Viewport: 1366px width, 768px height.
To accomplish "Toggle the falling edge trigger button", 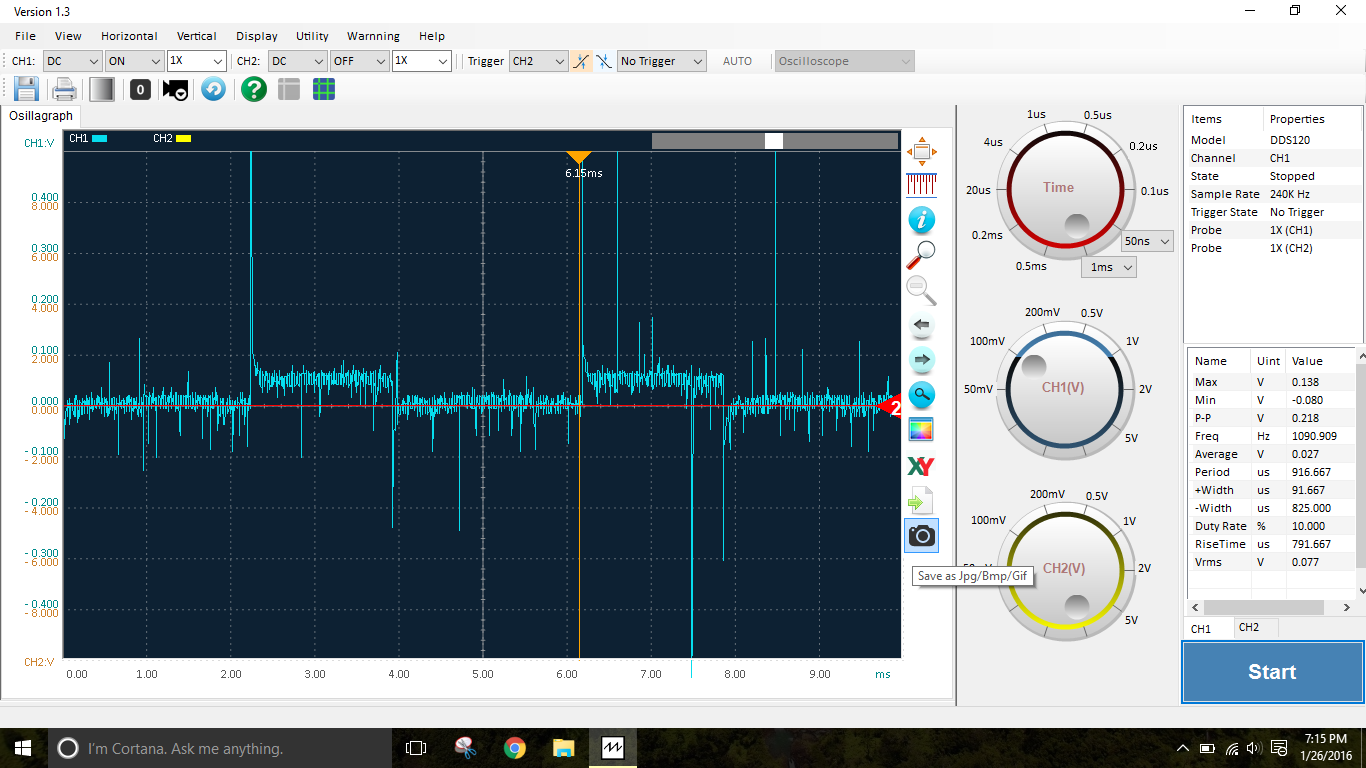I will [604, 61].
